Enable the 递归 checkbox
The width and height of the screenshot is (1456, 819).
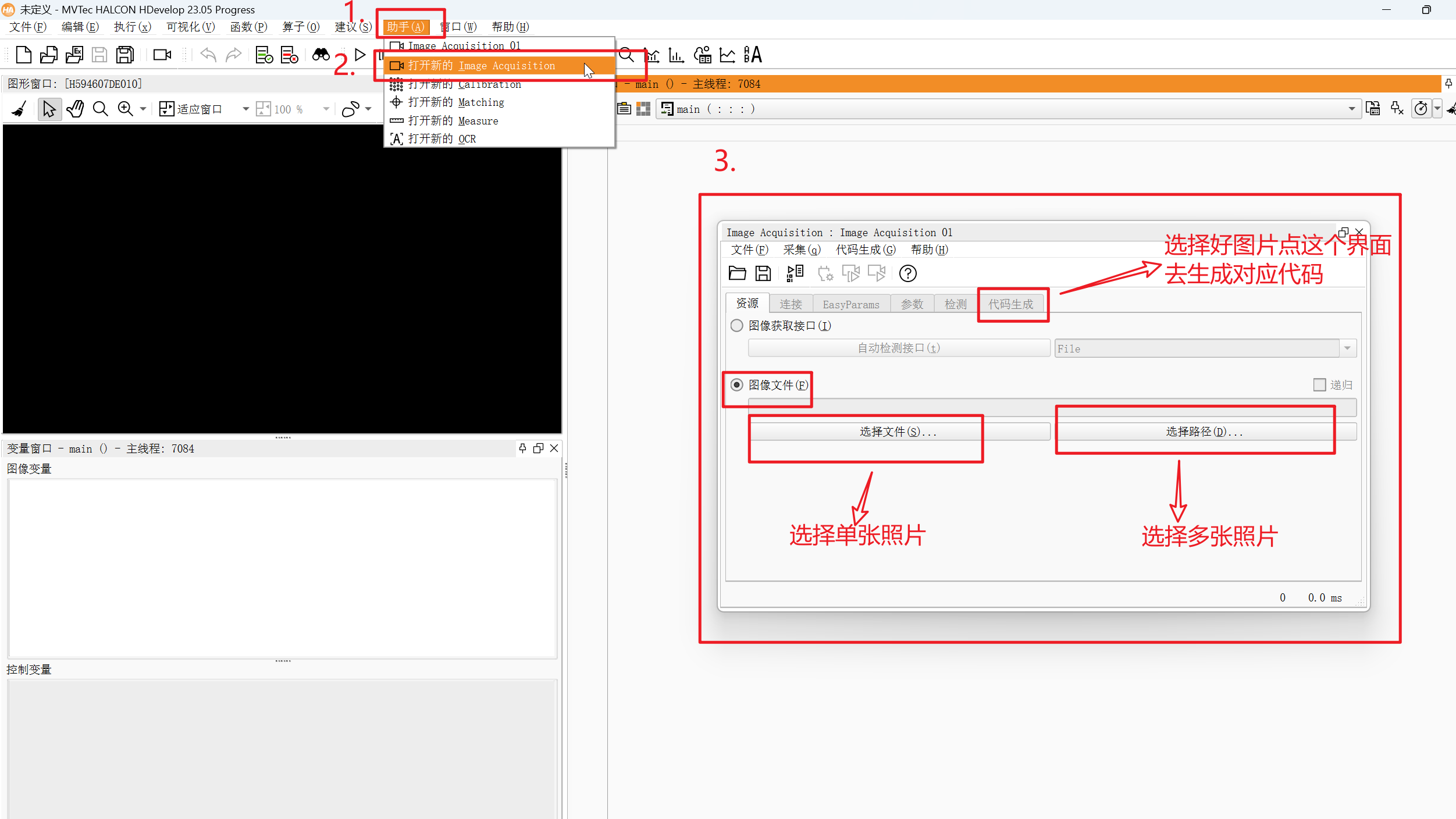pyautogui.click(x=1319, y=385)
